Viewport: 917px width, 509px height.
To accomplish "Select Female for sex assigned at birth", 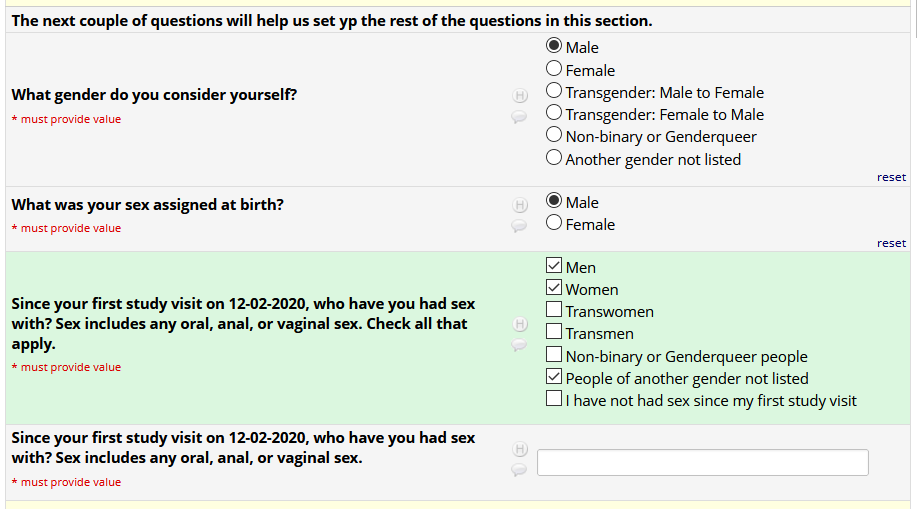I will [554, 224].
